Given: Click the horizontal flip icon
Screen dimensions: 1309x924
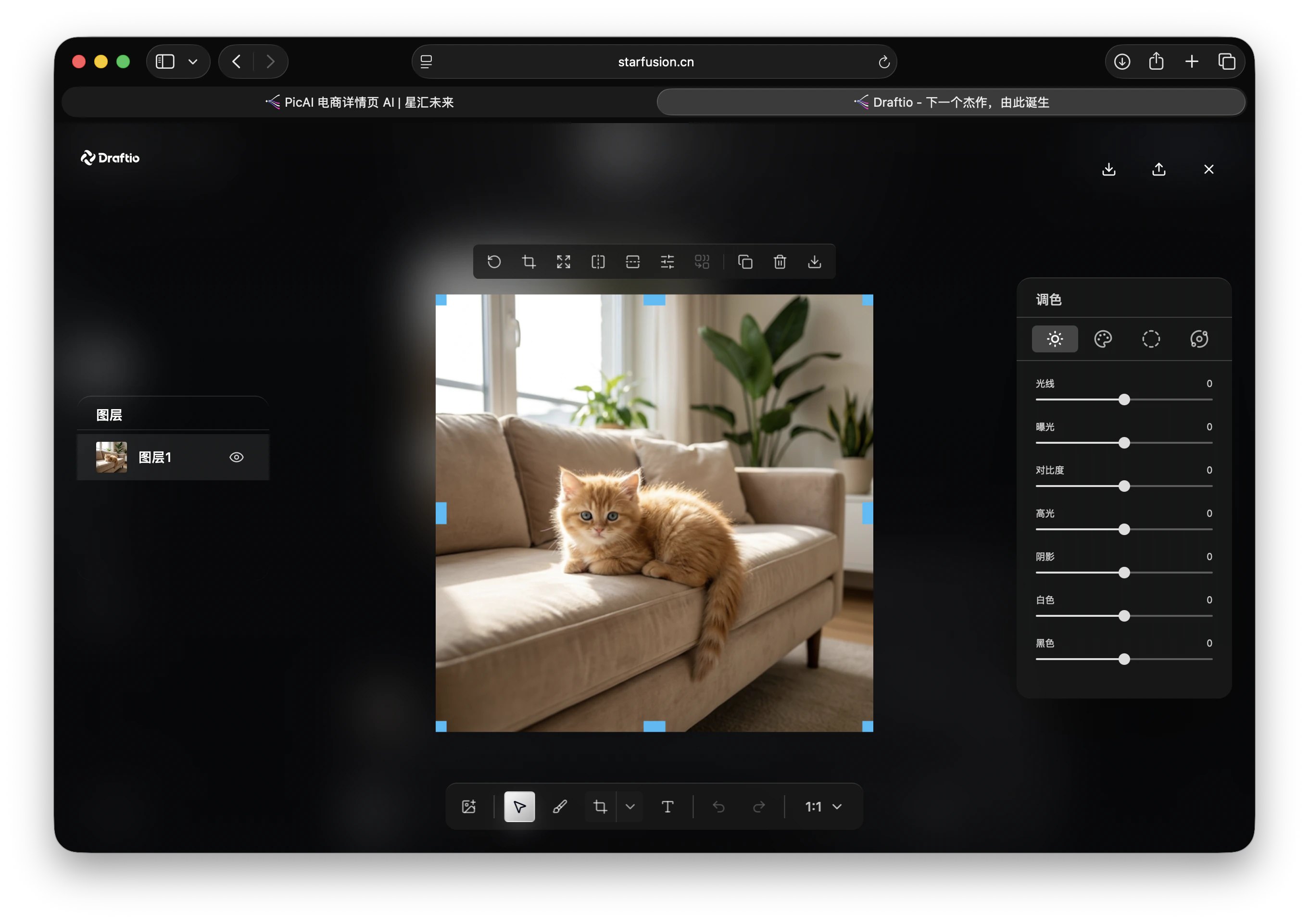Looking at the screenshot, I should click(x=598, y=262).
